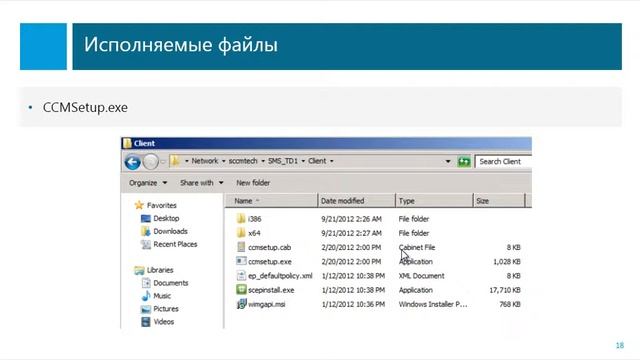Open Pictures label under Libraries
640x360 pixels.
pyautogui.click(x=166, y=309)
